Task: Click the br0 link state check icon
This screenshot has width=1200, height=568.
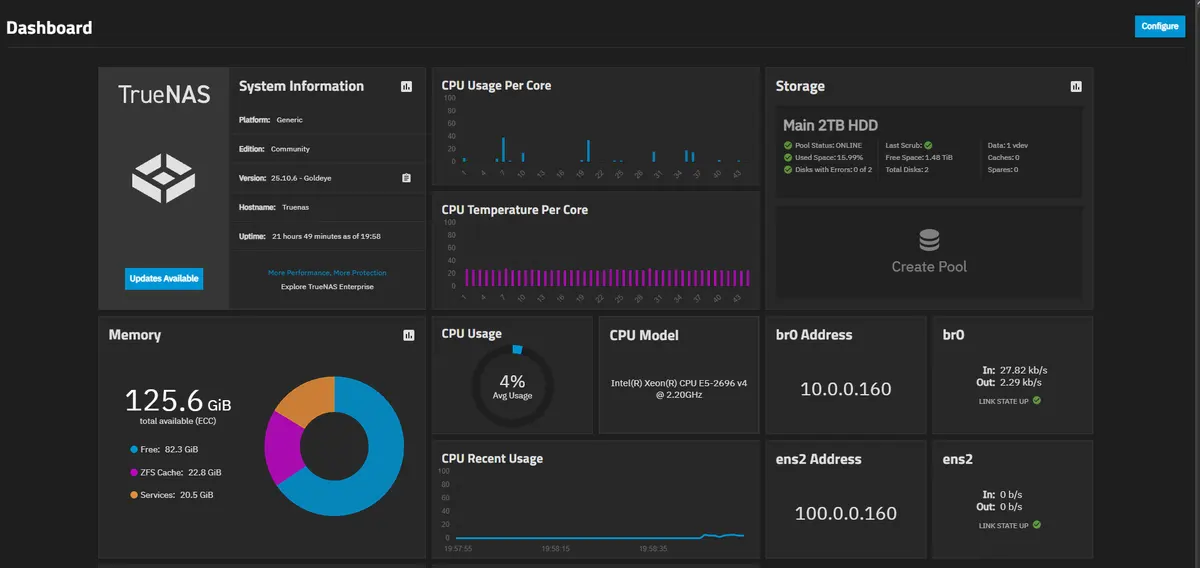Action: click(1036, 401)
